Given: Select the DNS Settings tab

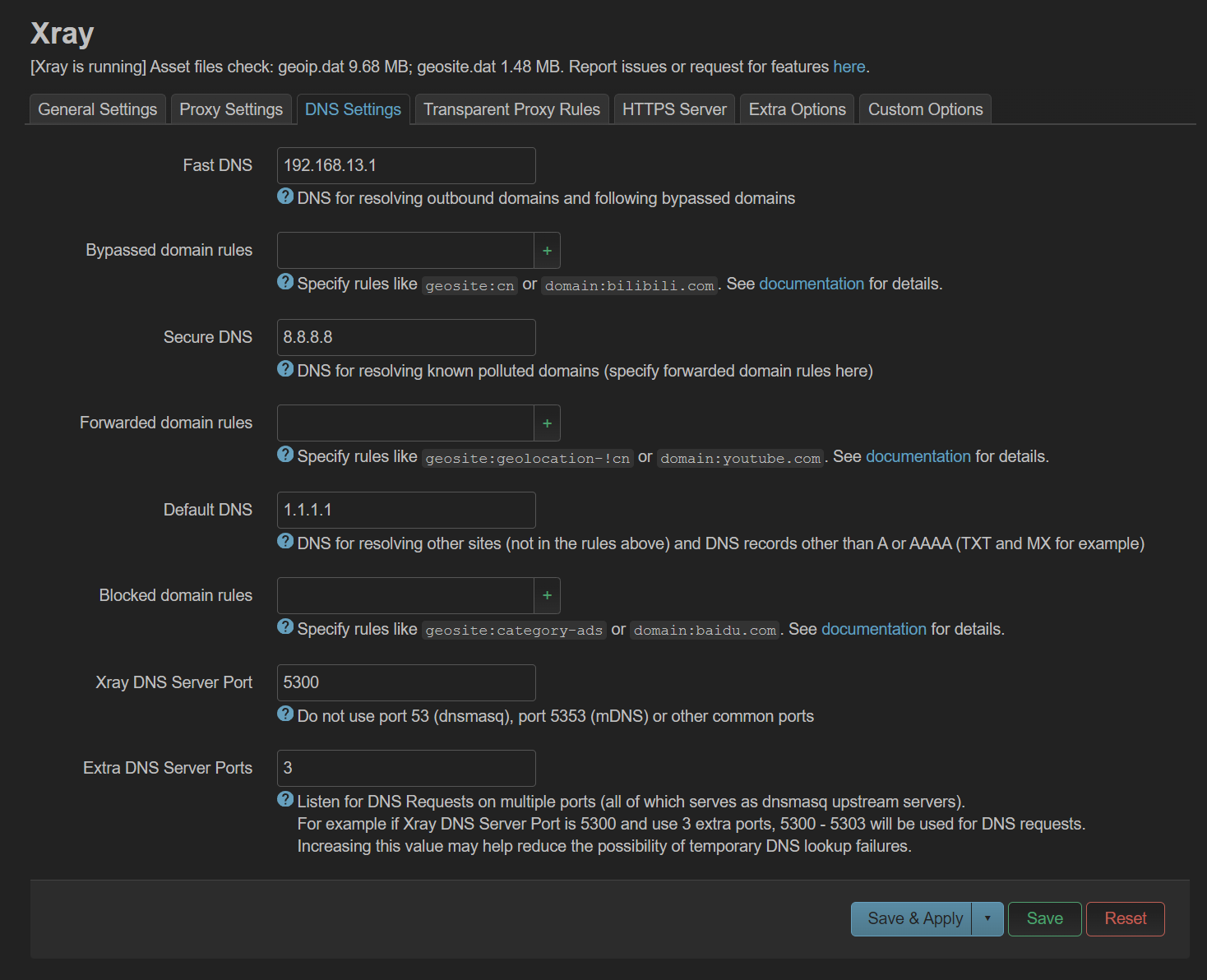Looking at the screenshot, I should coord(353,109).
